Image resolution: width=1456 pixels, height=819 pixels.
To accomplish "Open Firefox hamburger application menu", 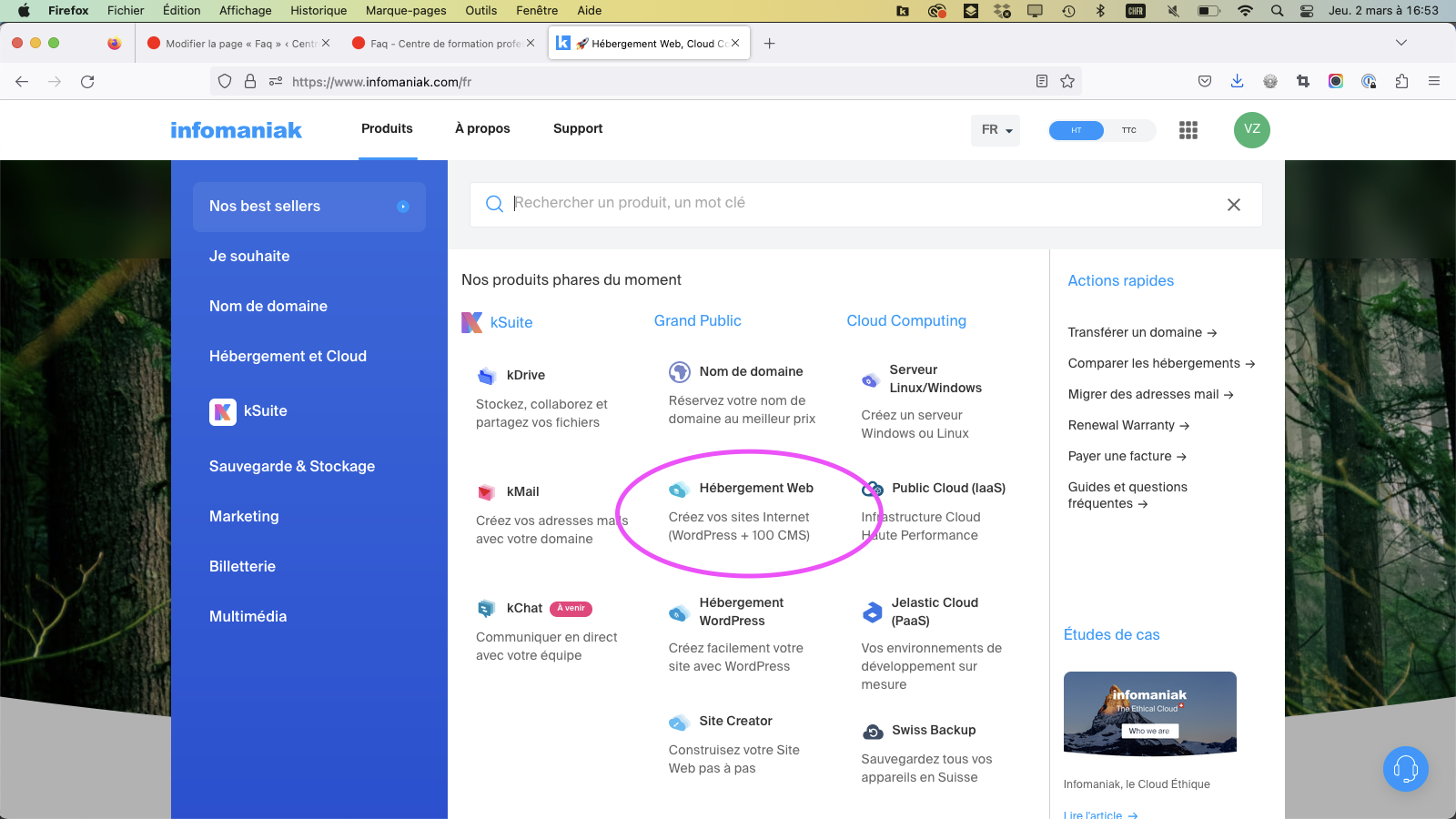I will click(1434, 81).
